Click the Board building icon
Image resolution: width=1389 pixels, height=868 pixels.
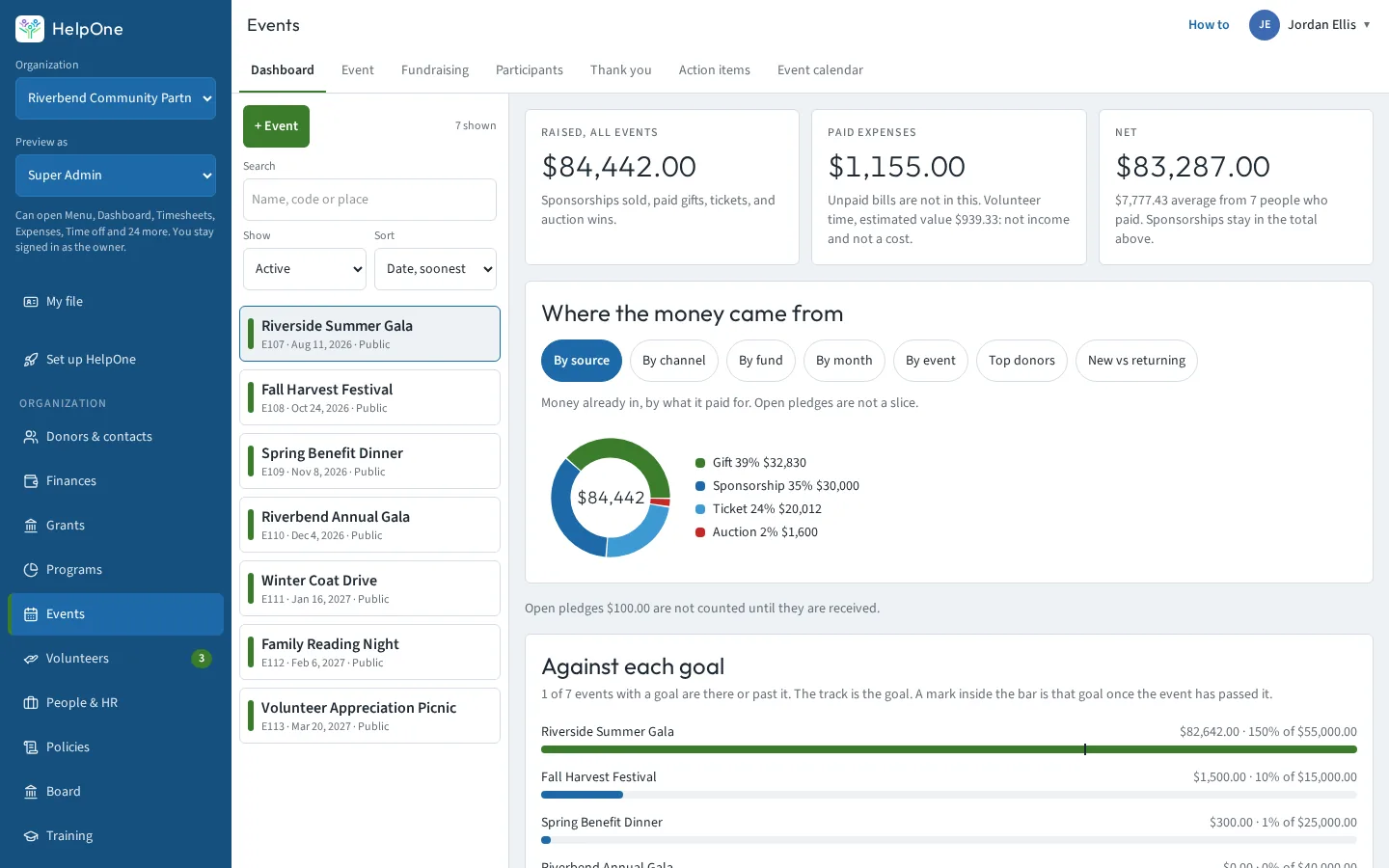tap(31, 792)
